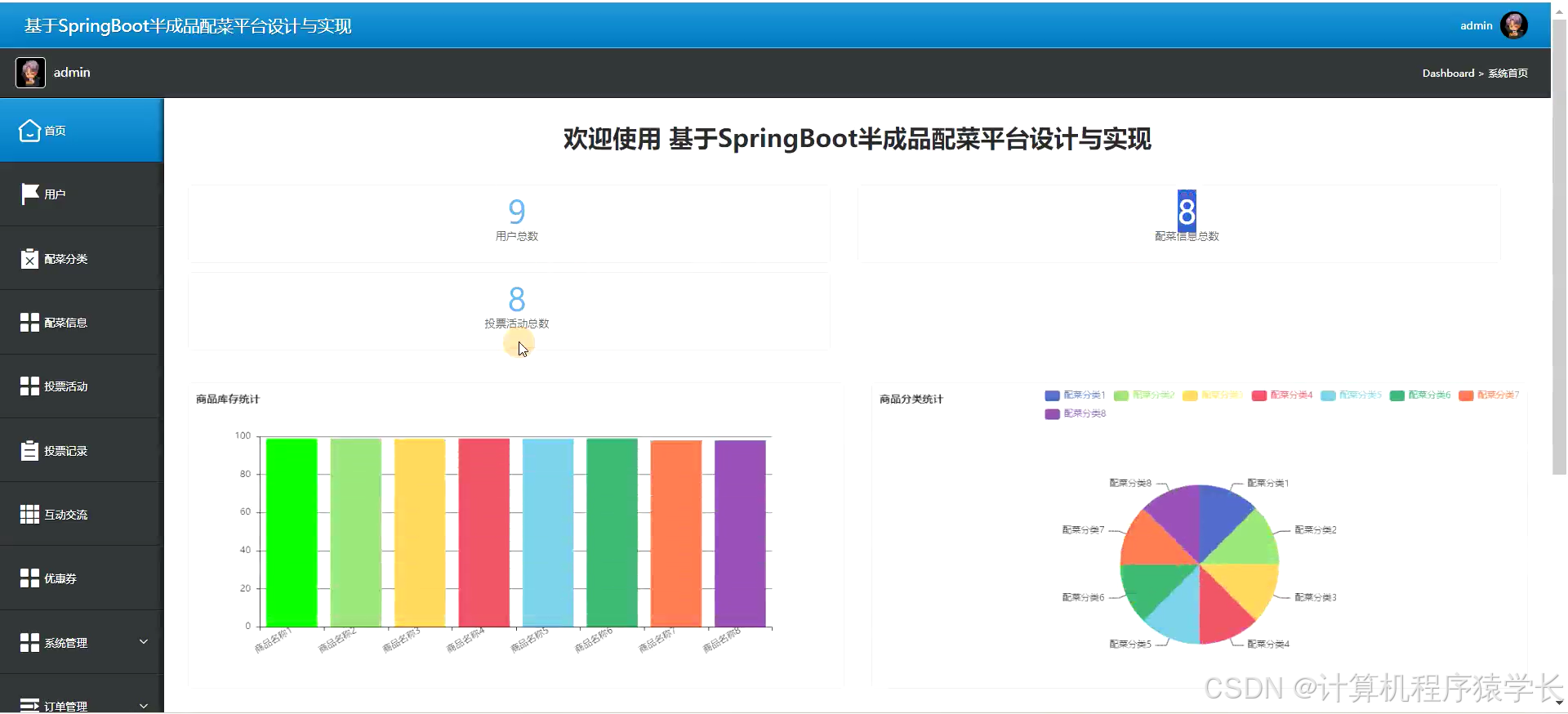Toggle 配菜分类2 legend swatch

[1121, 395]
